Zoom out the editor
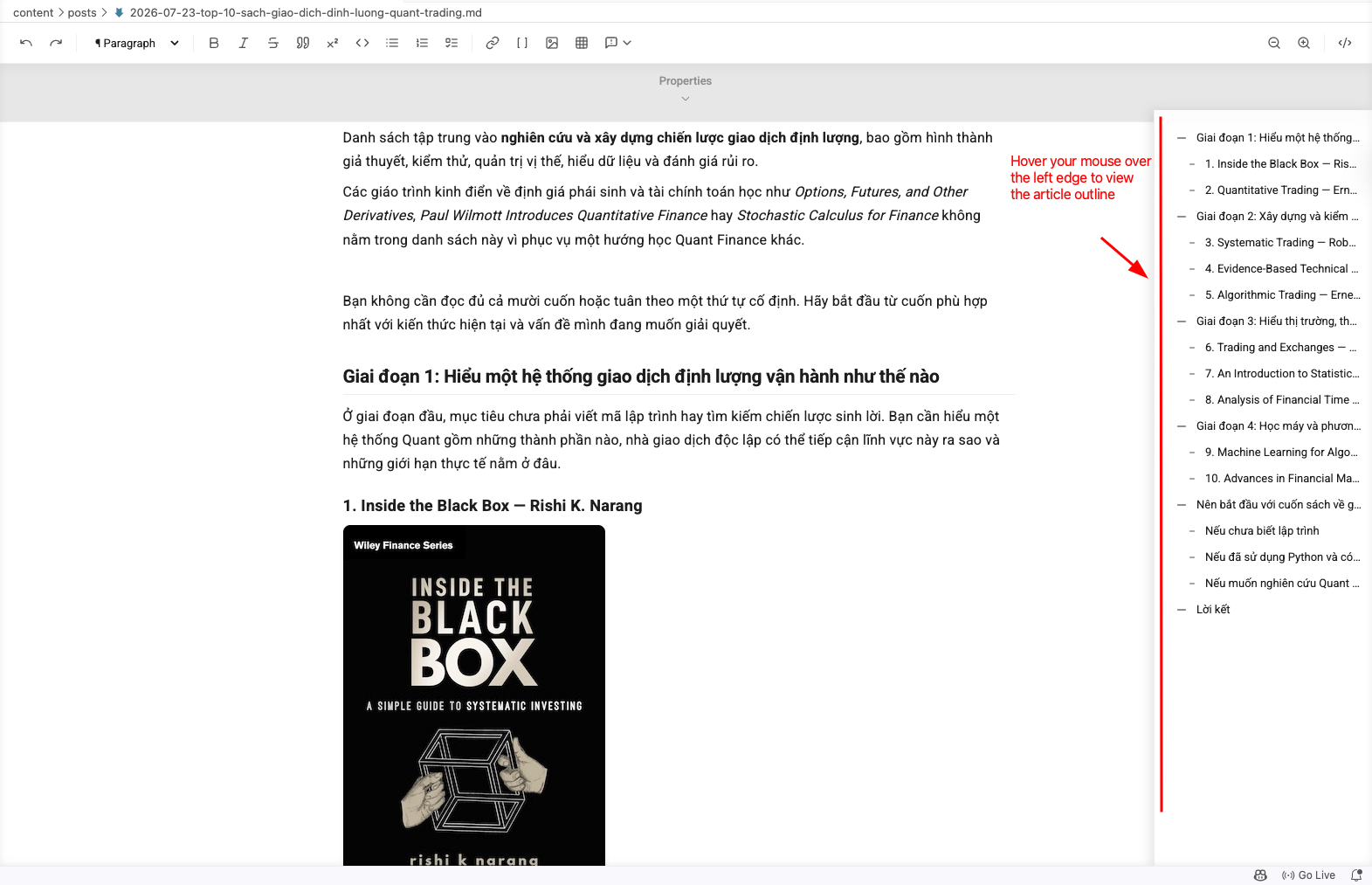Screen dimensions: 1372x885 click(x=1274, y=43)
